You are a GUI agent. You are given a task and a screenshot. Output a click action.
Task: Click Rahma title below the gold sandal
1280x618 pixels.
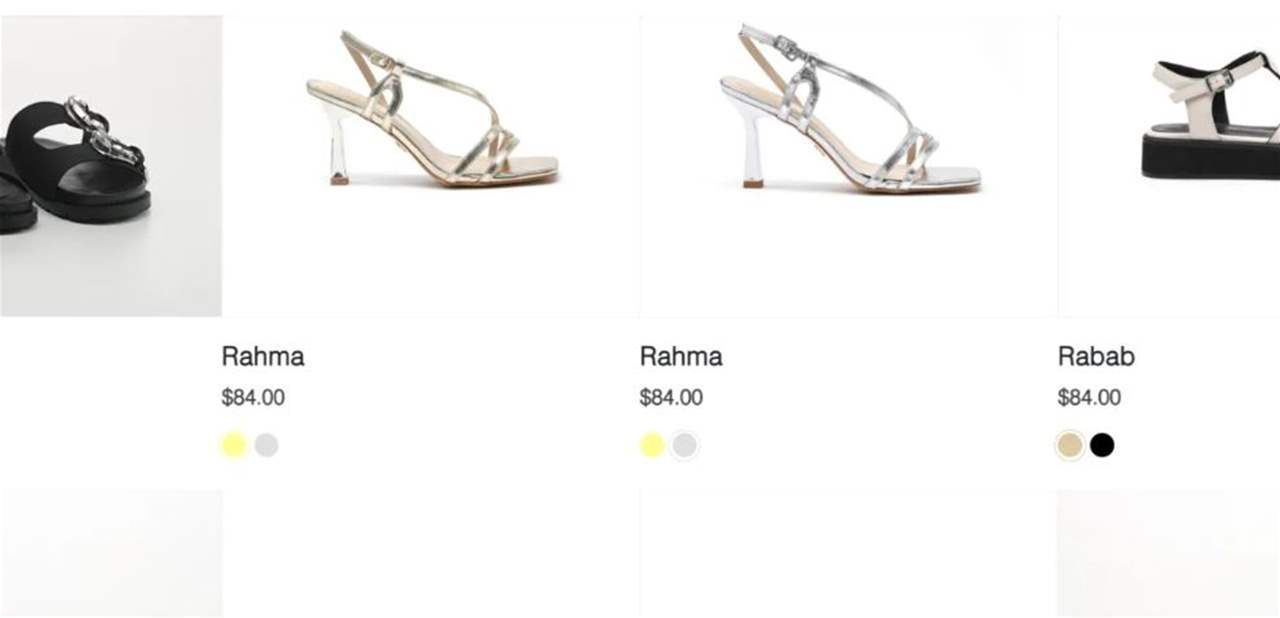click(x=263, y=357)
